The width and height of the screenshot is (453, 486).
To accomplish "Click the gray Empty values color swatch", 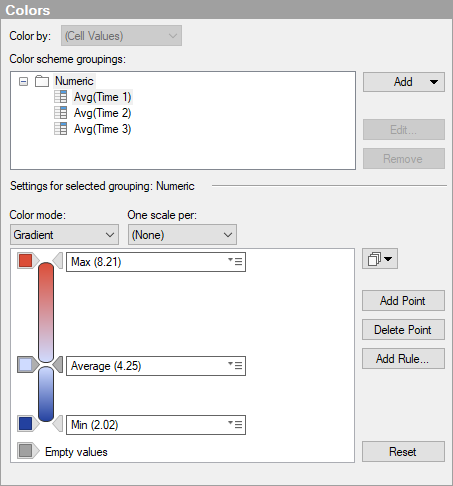I will pos(26,451).
